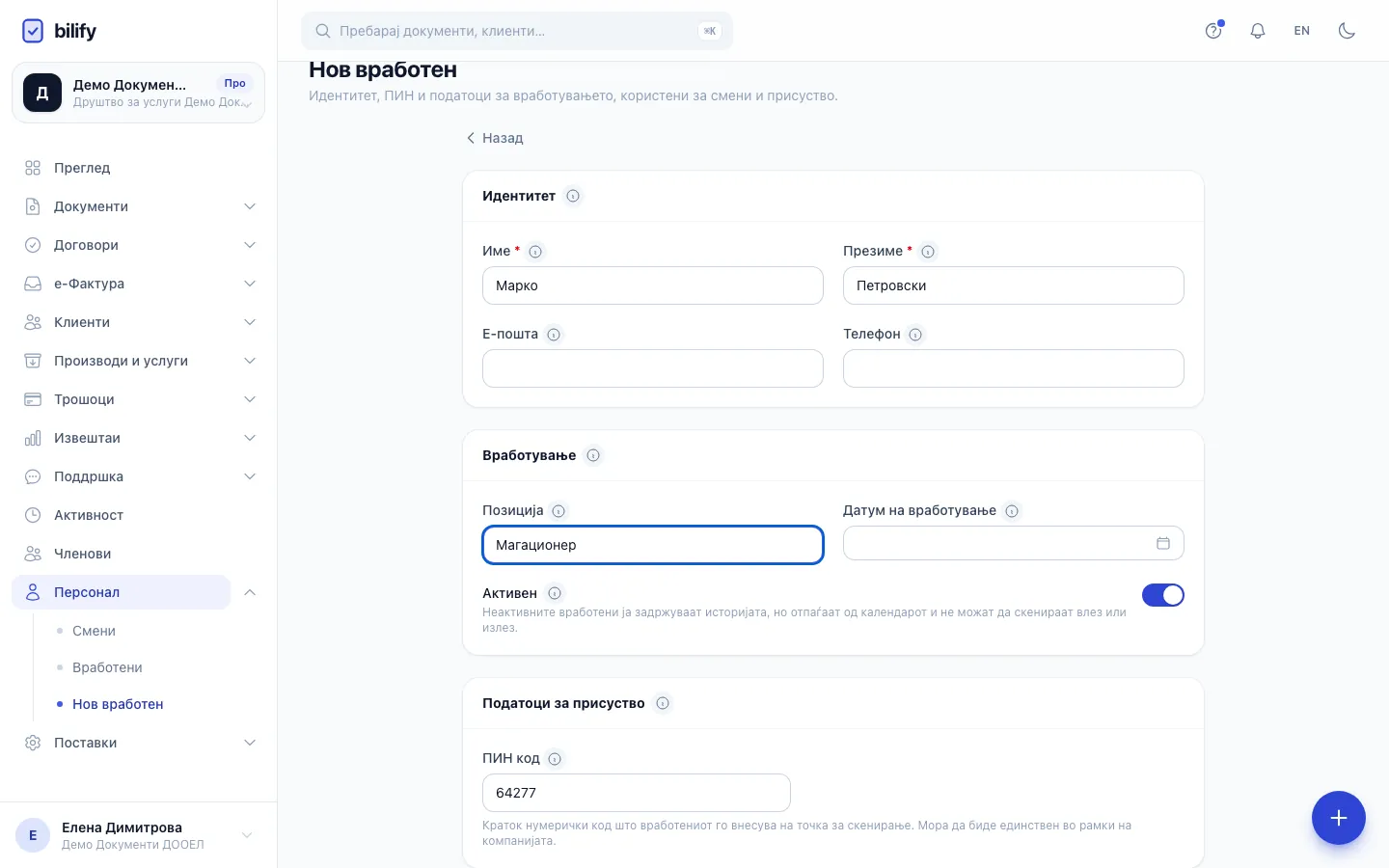Click the blue plus floating button

tap(1339, 818)
